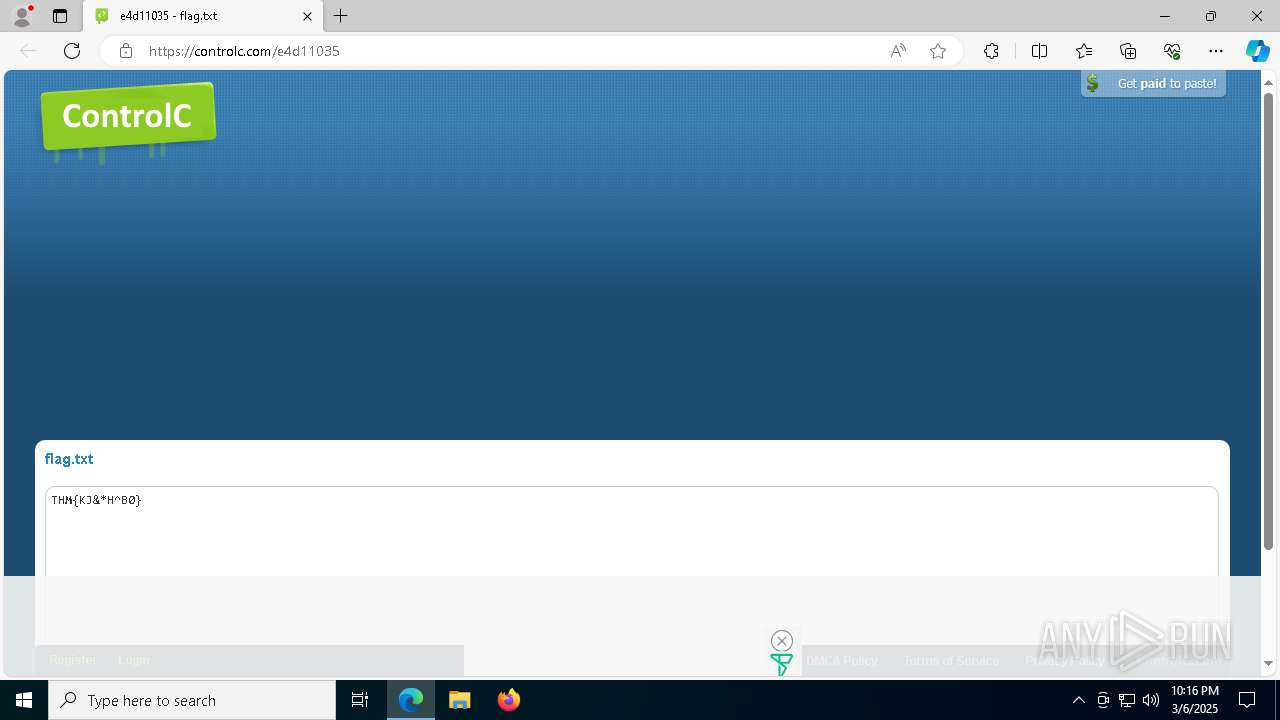1280x720 pixels.
Task: Click the ControlC logo
Action: tap(128, 118)
